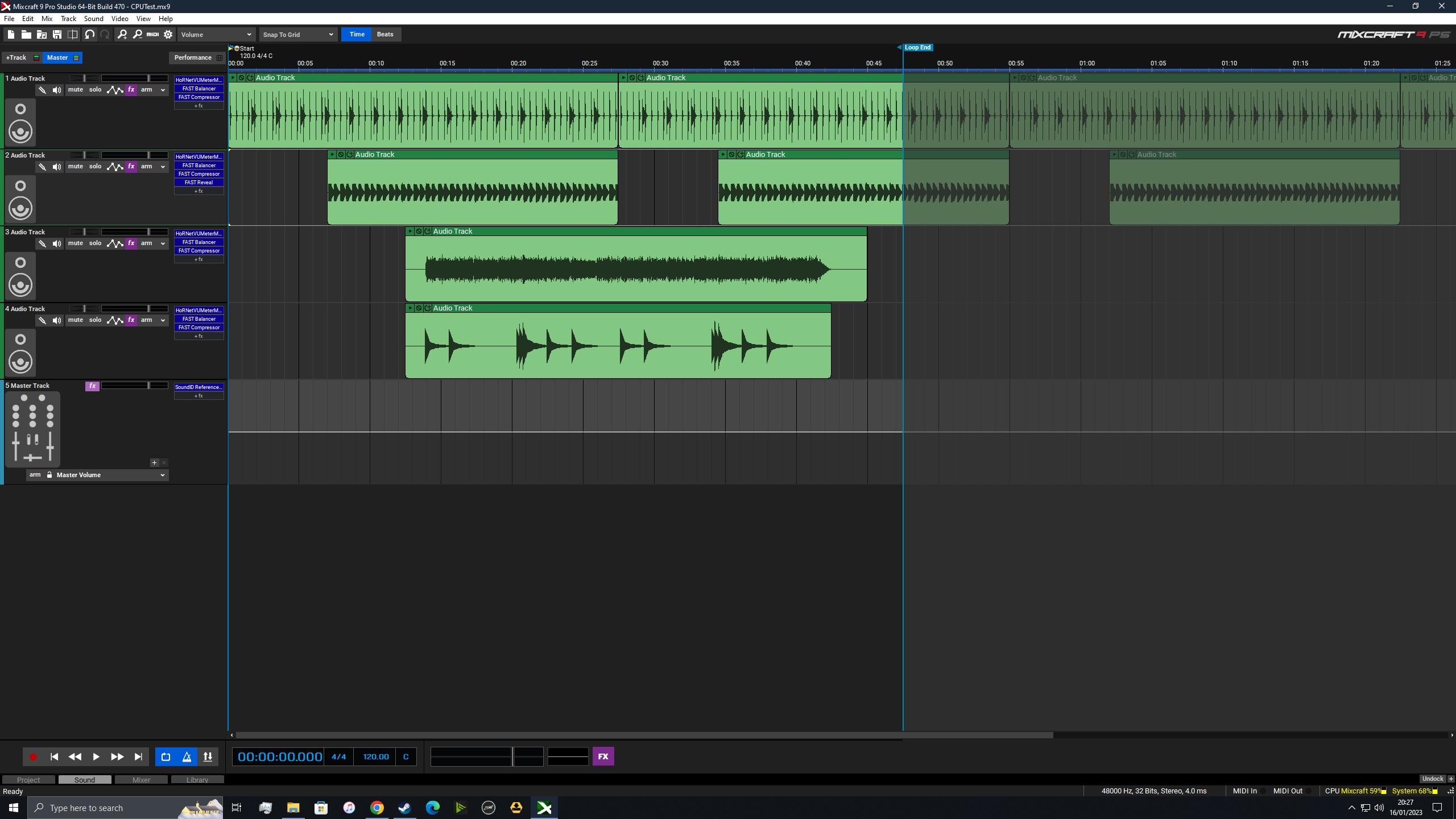Open a project via the folder icon
Screen dimensions: 1456x819
pyautogui.click(x=26, y=35)
